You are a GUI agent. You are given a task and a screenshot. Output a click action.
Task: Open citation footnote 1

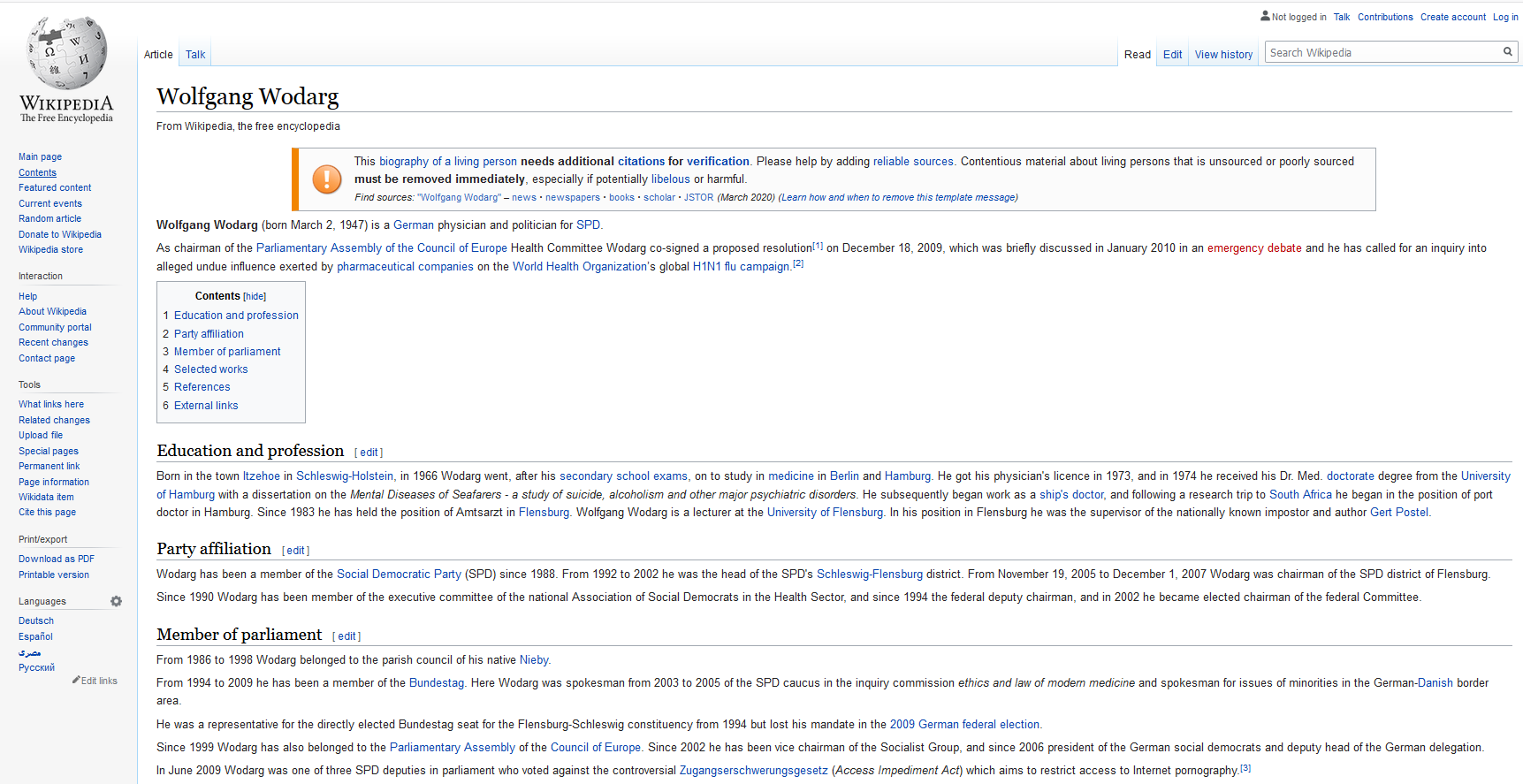point(818,246)
